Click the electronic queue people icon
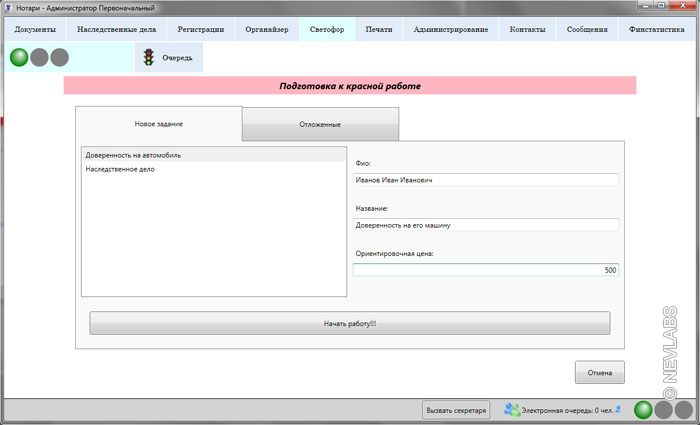This screenshot has height=425, width=700. tap(511, 409)
